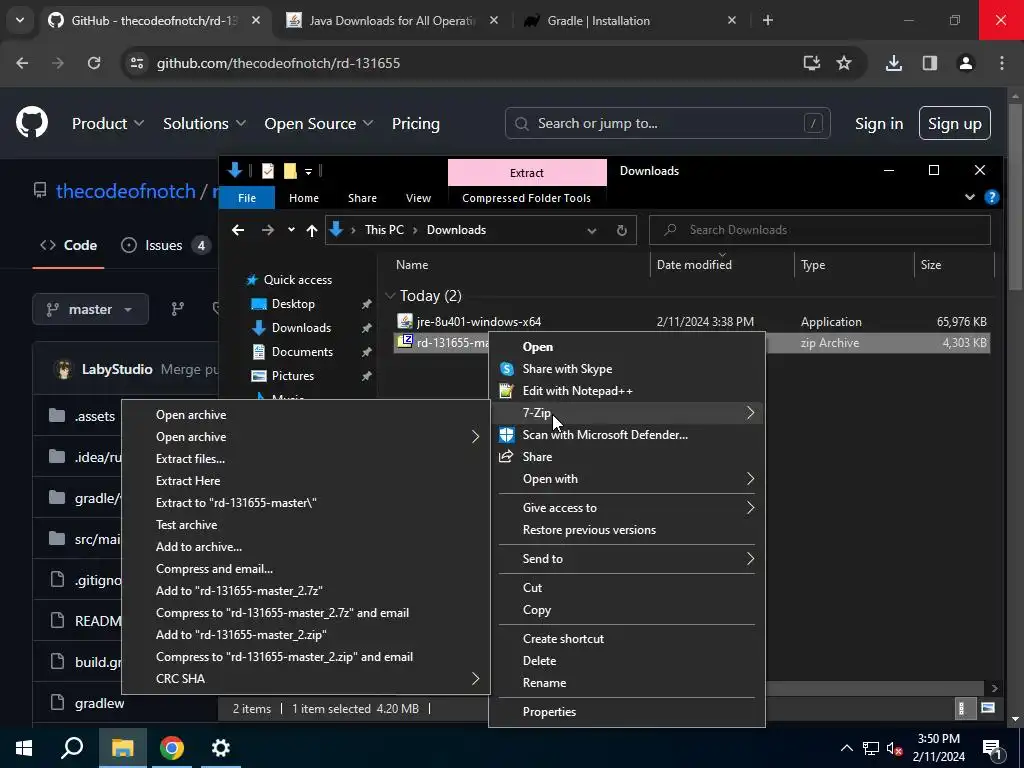Screen dimensions: 1024x768
Task: Click the browser back arrow
Action: (22, 63)
